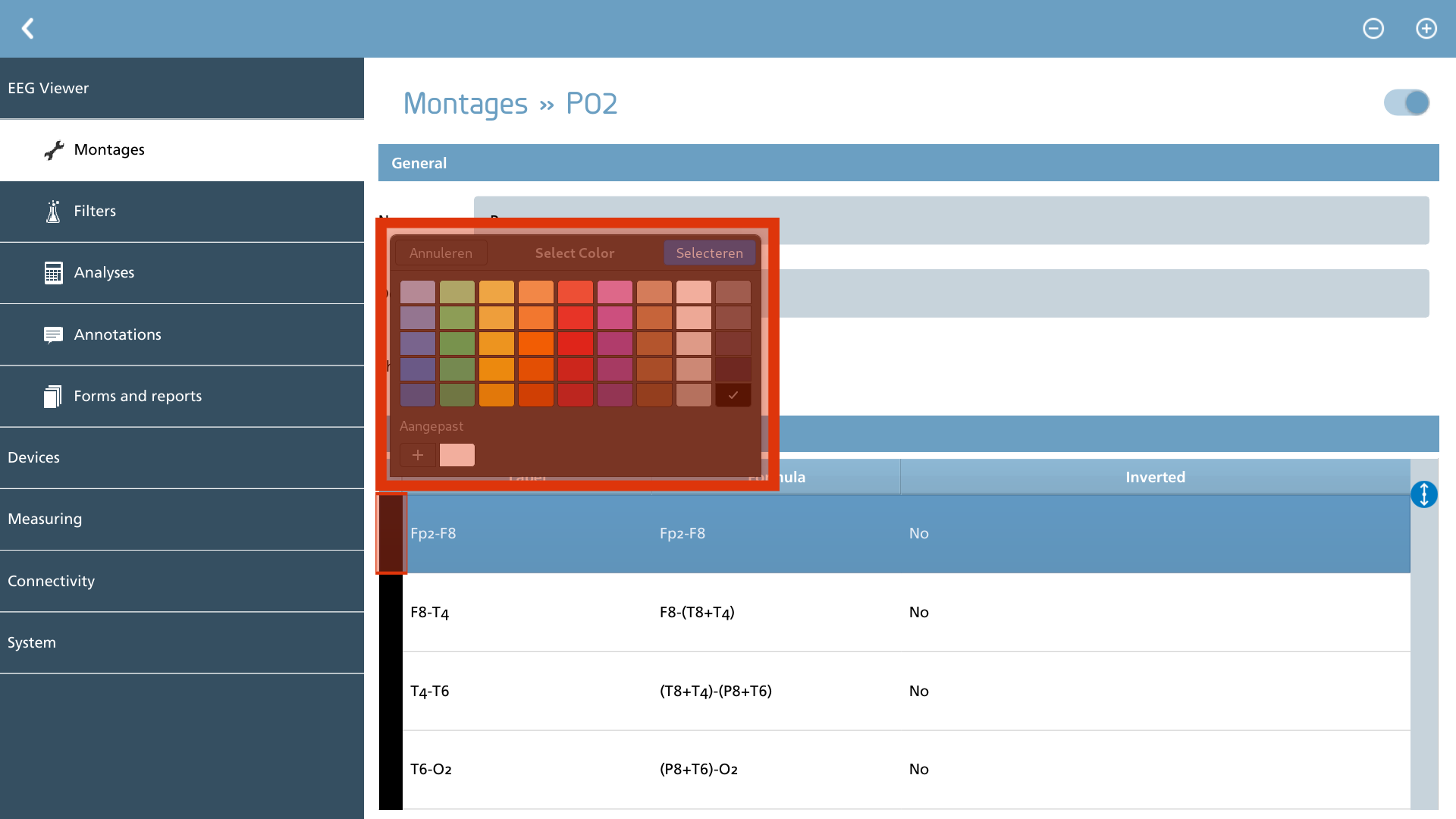Expand the Devices sidebar section
This screenshot has height=819, width=1456.
(182, 458)
